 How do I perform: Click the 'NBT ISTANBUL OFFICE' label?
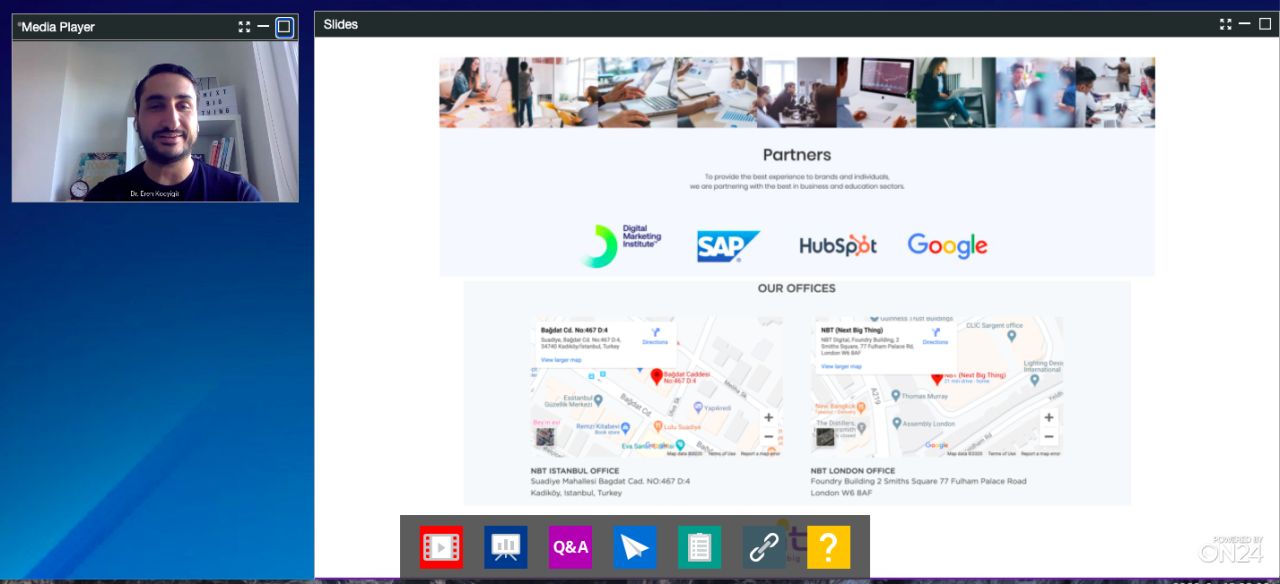click(x=575, y=471)
